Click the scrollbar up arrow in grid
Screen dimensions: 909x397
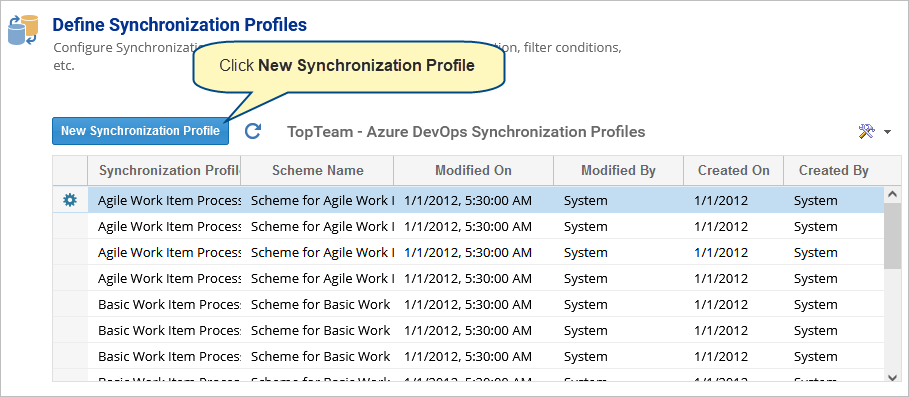click(x=893, y=194)
